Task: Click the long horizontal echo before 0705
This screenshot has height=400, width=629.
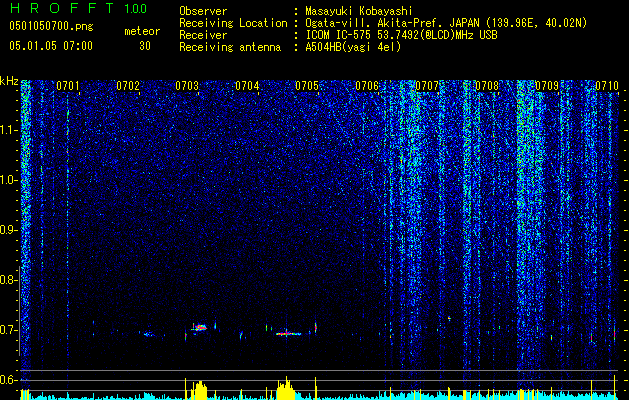Action: (x=288, y=333)
